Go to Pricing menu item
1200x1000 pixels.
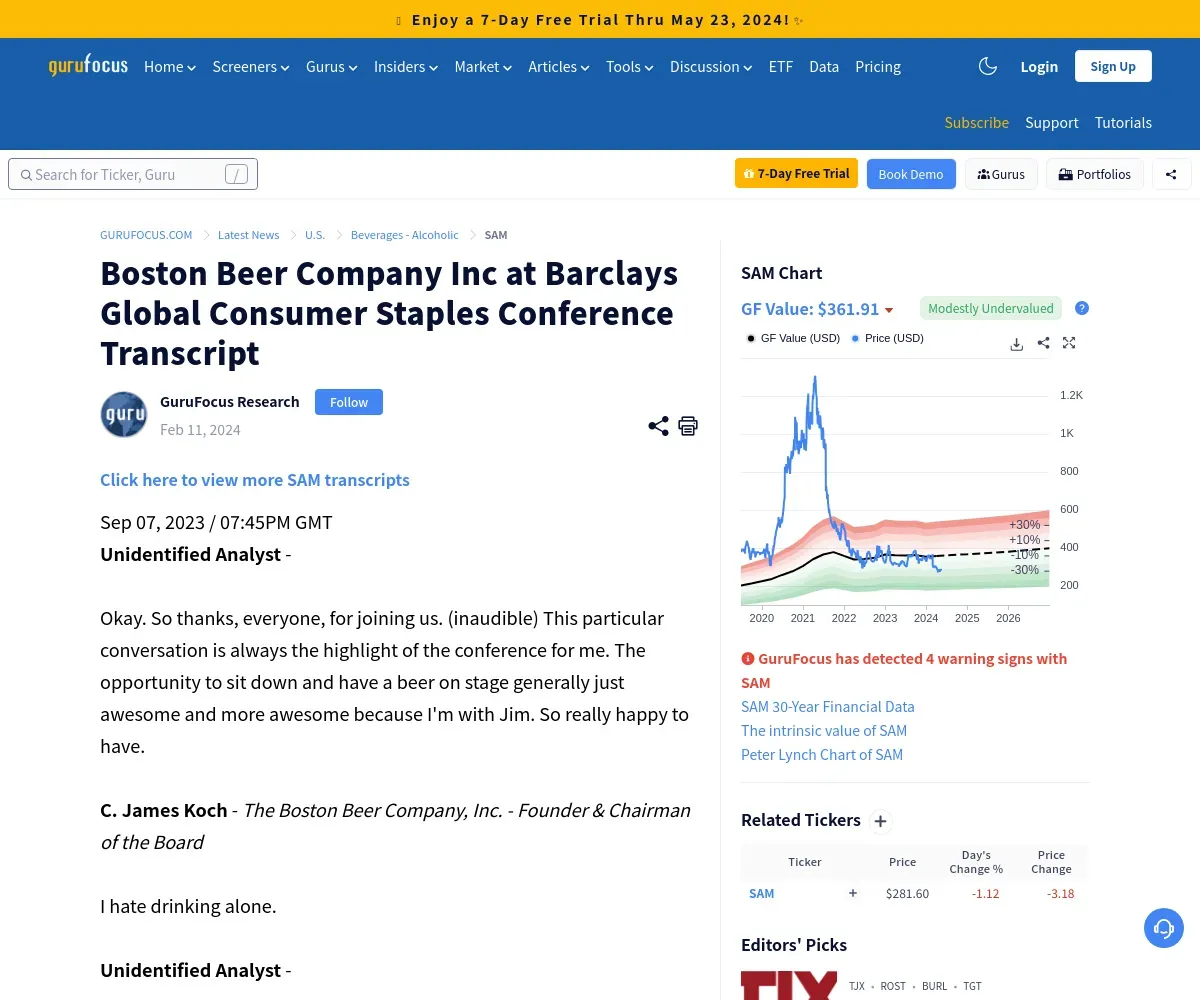pos(878,66)
